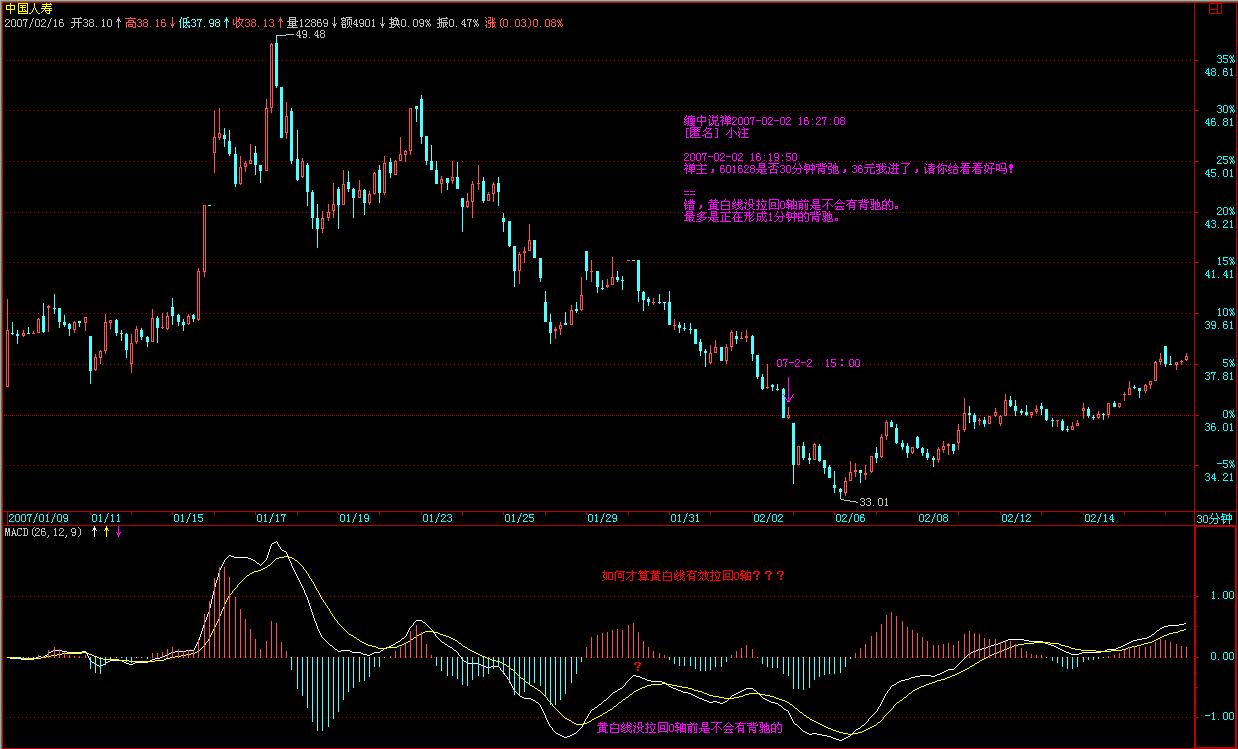Click the 49.48 high price marker
Image resolution: width=1238 pixels, height=749 pixels.
click(310, 34)
